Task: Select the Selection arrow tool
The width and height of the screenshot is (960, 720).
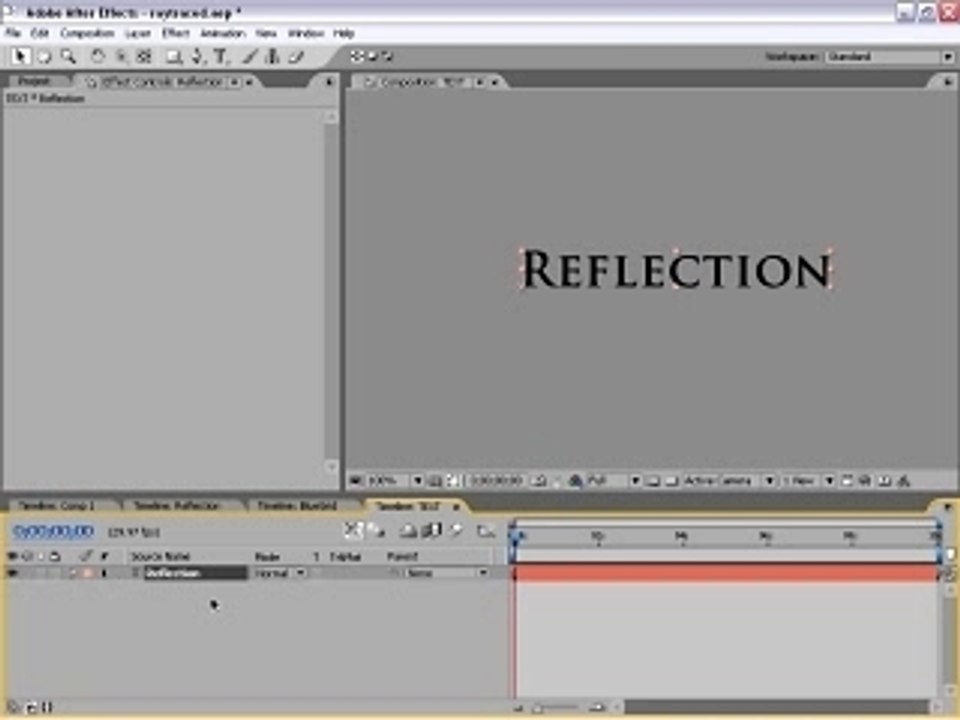Action: pos(20,57)
